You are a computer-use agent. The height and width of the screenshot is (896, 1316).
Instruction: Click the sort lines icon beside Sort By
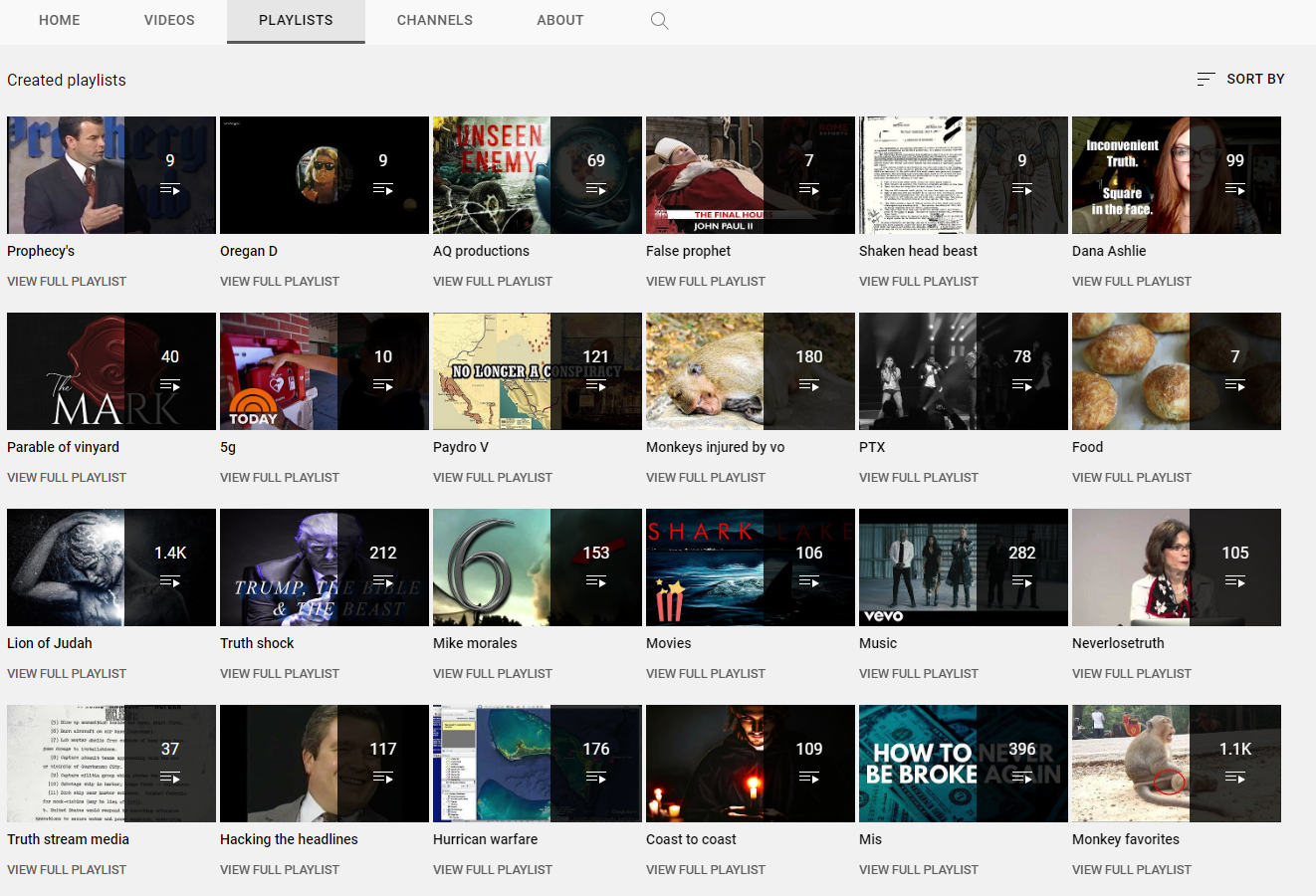[x=1206, y=79]
